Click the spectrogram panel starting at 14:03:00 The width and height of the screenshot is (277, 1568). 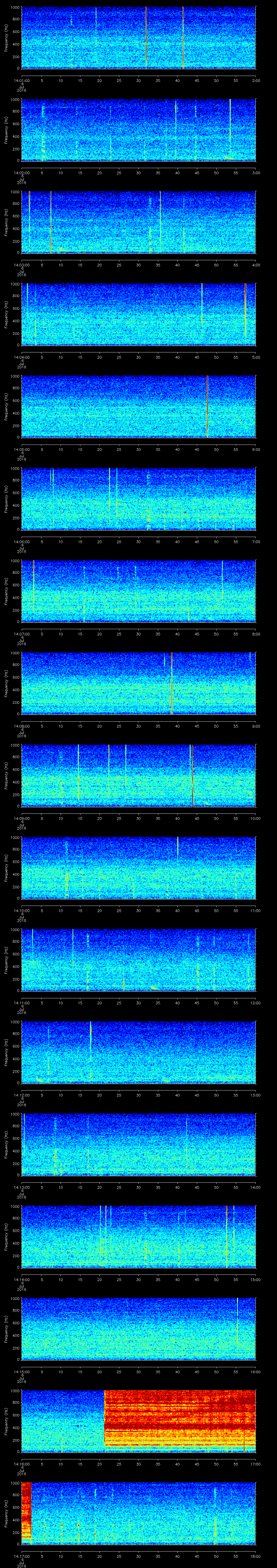click(139, 222)
